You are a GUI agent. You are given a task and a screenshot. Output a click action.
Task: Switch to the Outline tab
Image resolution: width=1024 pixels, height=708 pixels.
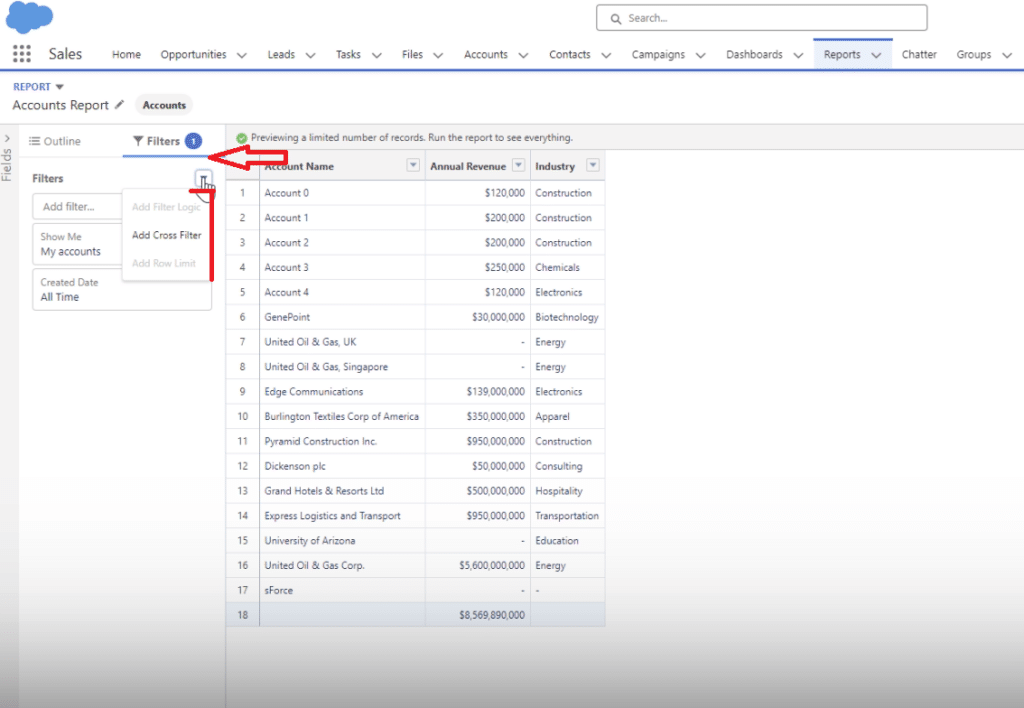pos(55,141)
